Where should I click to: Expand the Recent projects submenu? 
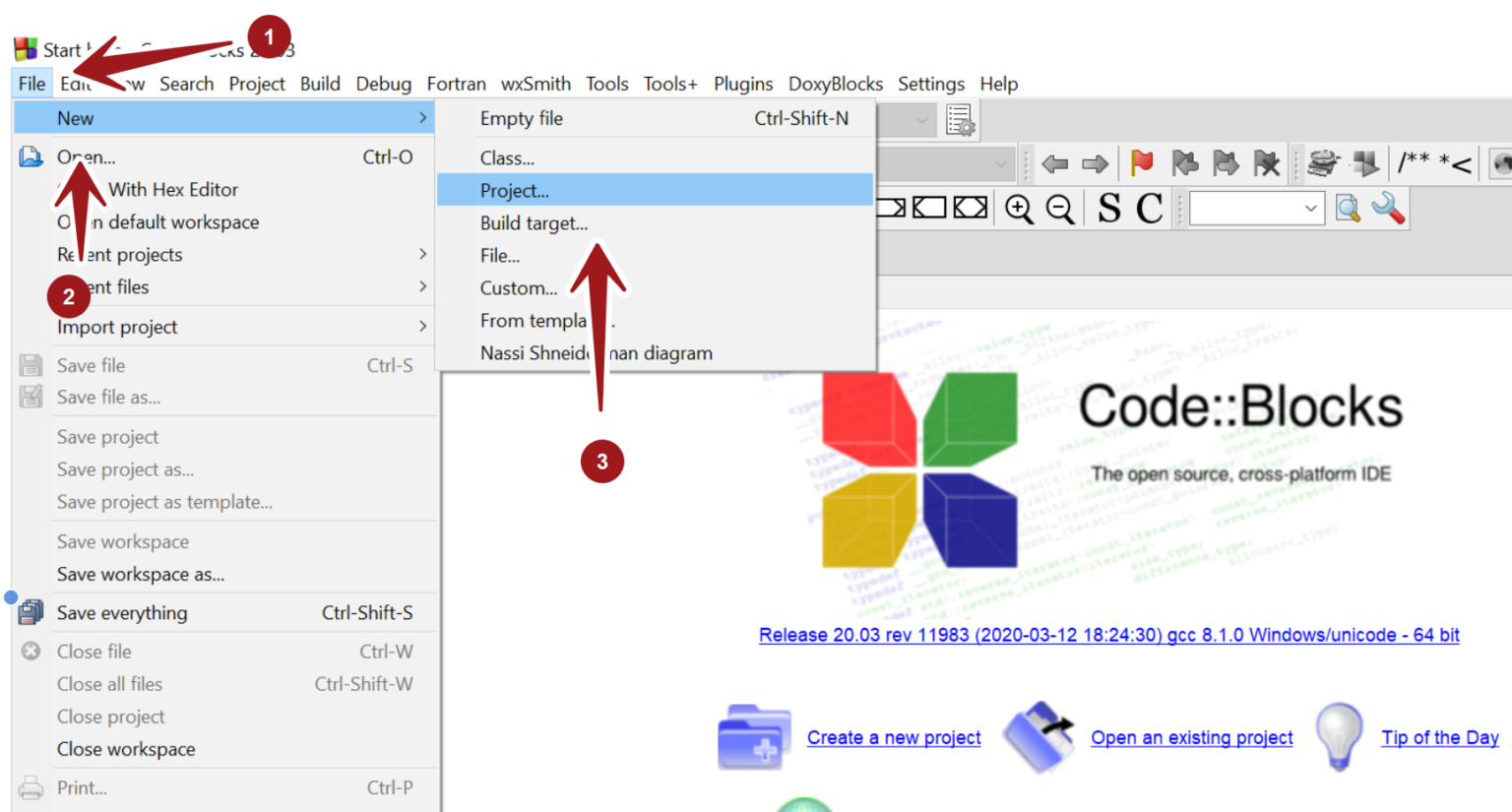[236, 255]
